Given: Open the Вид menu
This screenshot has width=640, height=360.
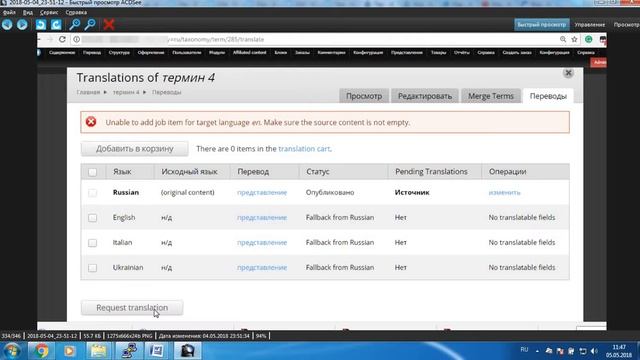Looking at the screenshot, I should pyautogui.click(x=28, y=12).
